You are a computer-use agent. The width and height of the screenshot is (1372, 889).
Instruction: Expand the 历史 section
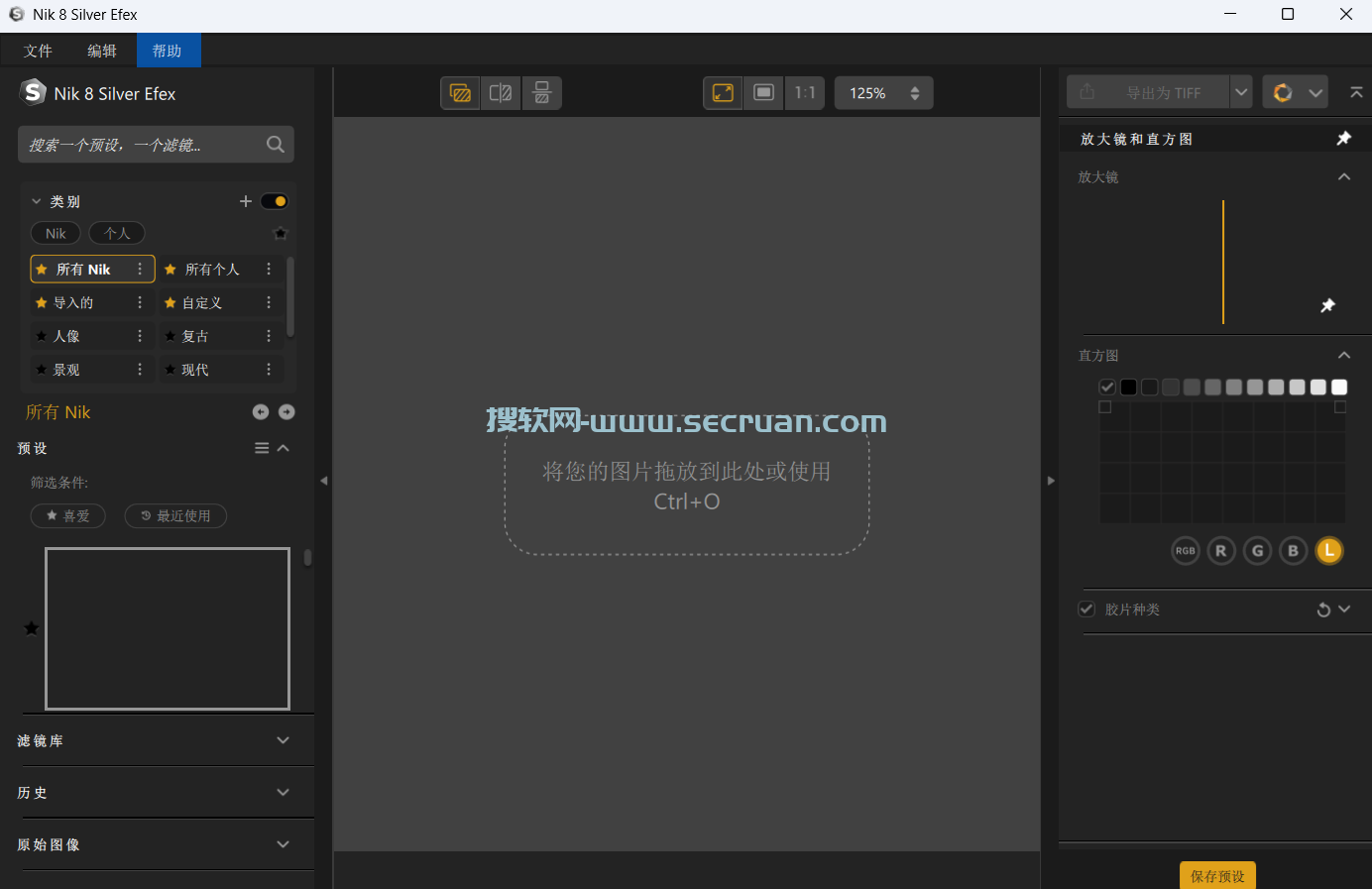[284, 792]
